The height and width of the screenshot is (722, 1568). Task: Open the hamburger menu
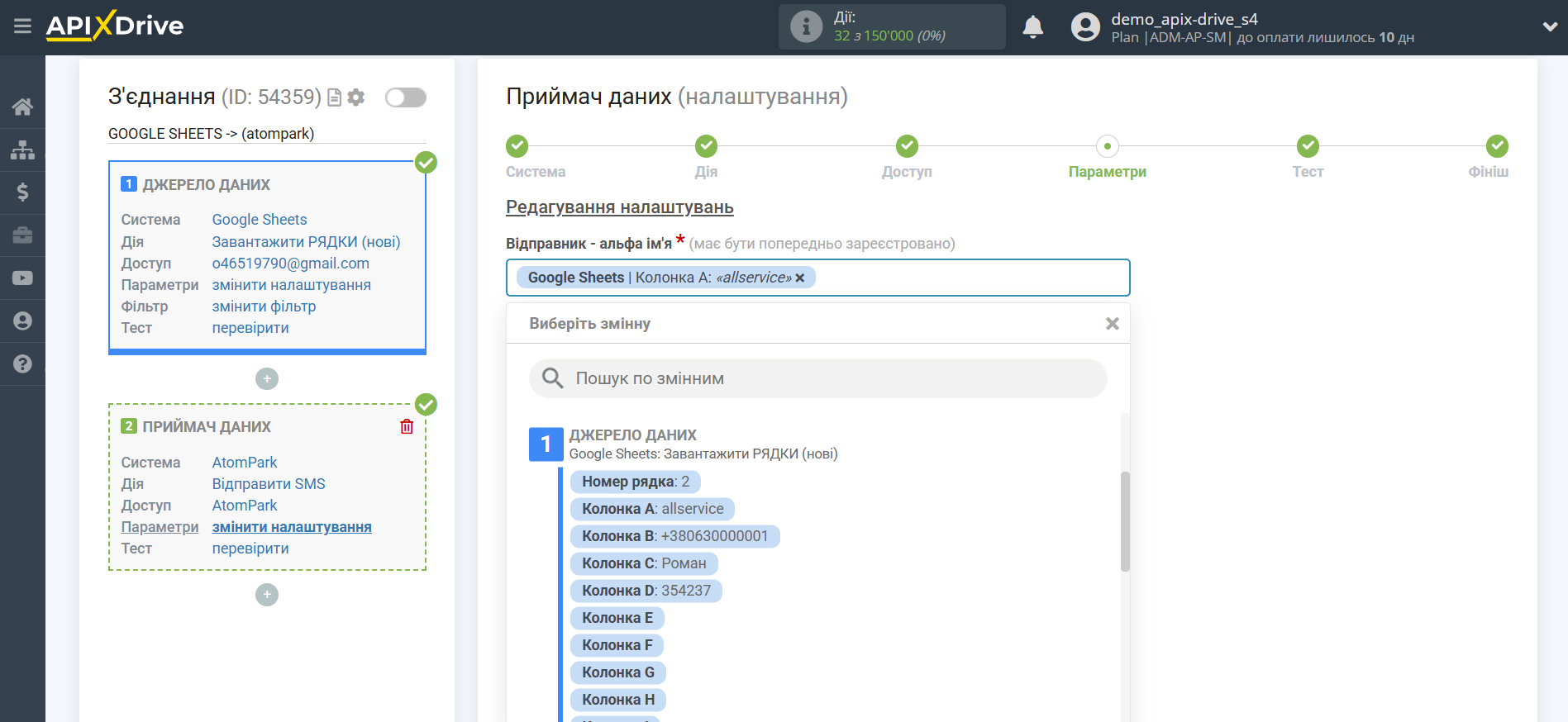click(22, 26)
